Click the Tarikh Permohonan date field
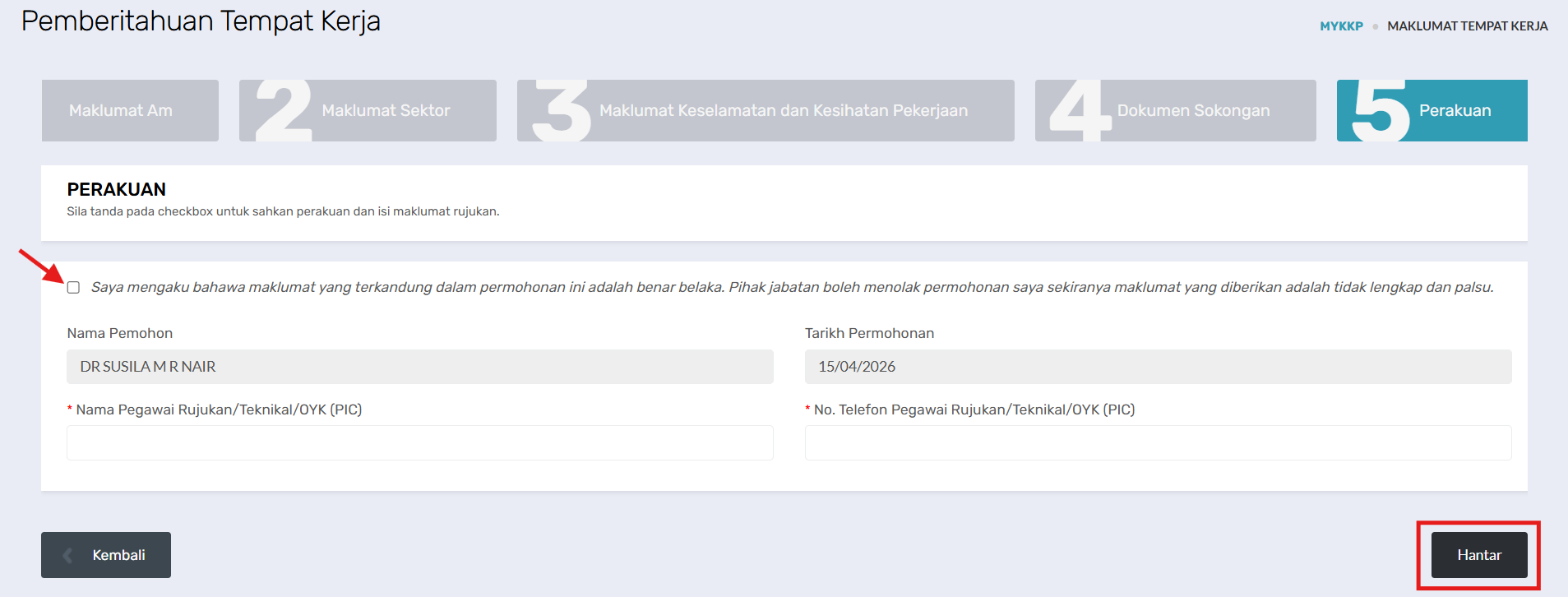1568x597 pixels. 1157,367
